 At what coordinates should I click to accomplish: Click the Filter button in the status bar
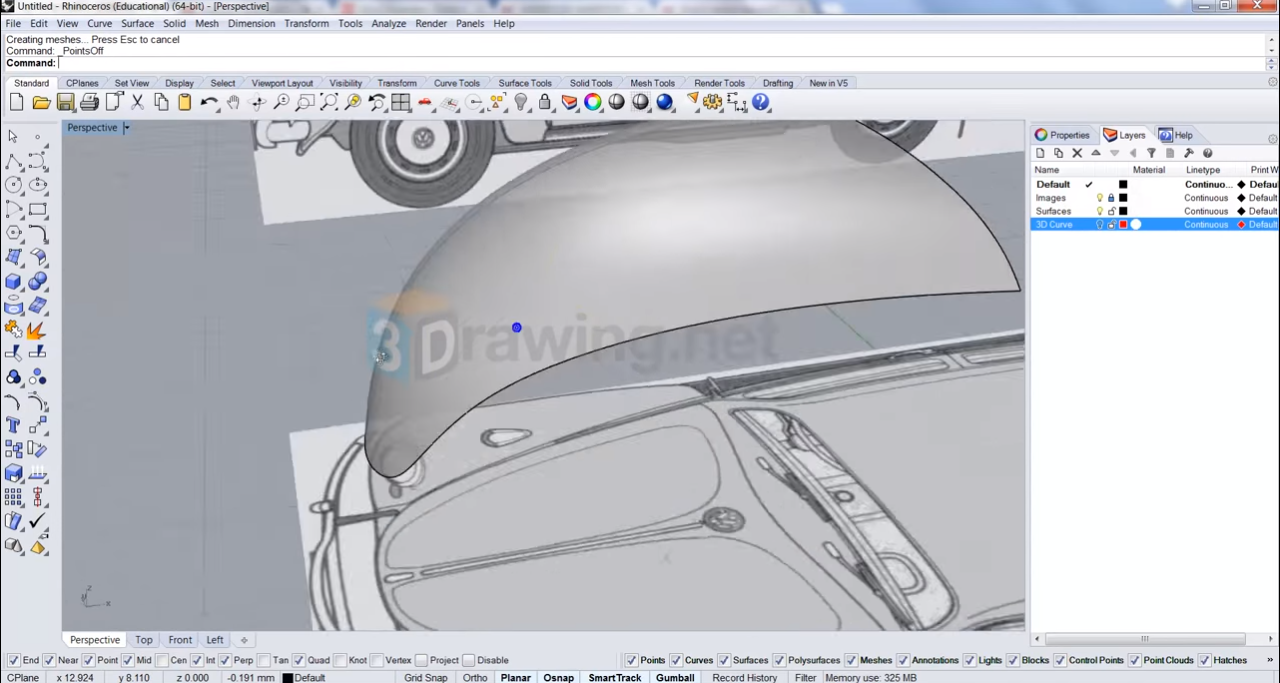[806, 678]
